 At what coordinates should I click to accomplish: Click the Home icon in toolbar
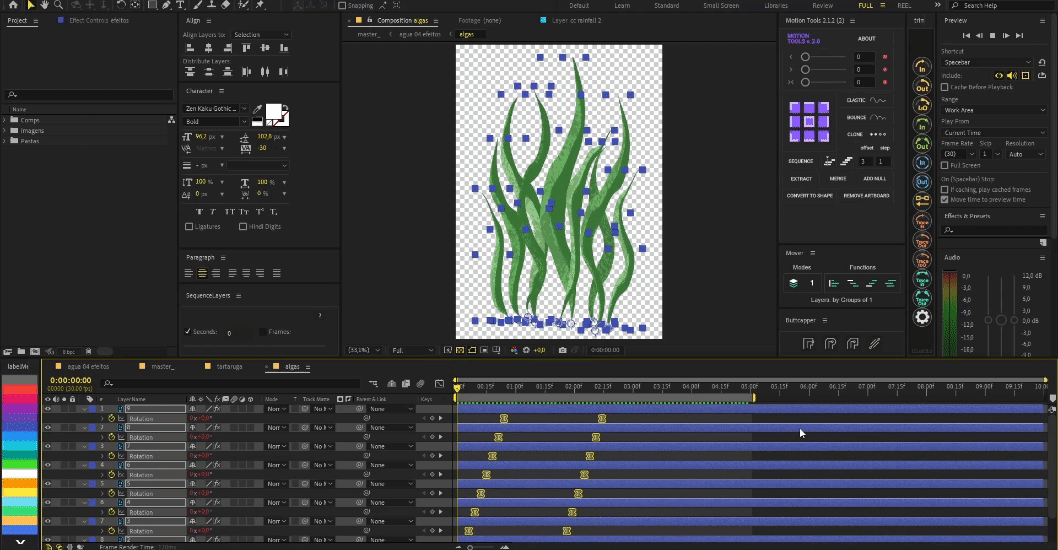point(13,5)
